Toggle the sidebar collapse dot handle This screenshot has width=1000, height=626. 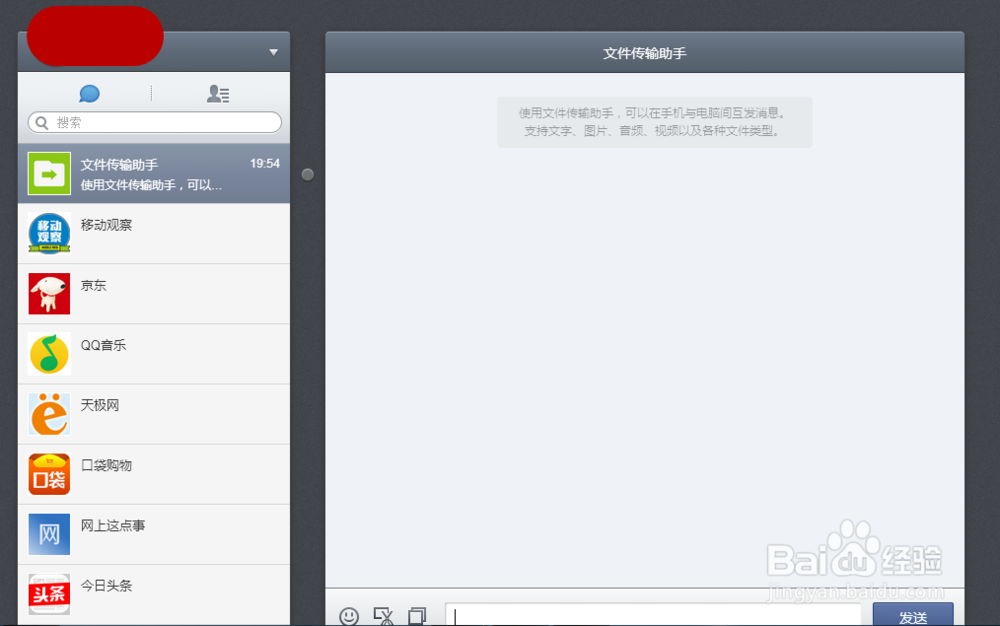[x=307, y=173]
